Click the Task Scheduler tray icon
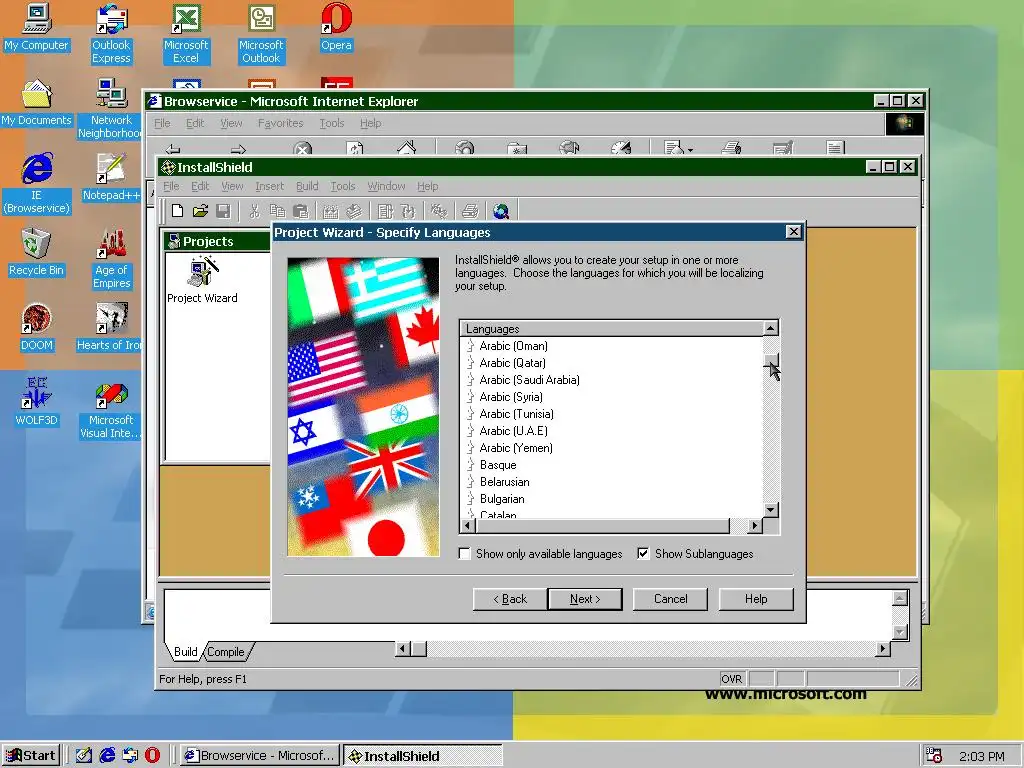 coord(934,756)
